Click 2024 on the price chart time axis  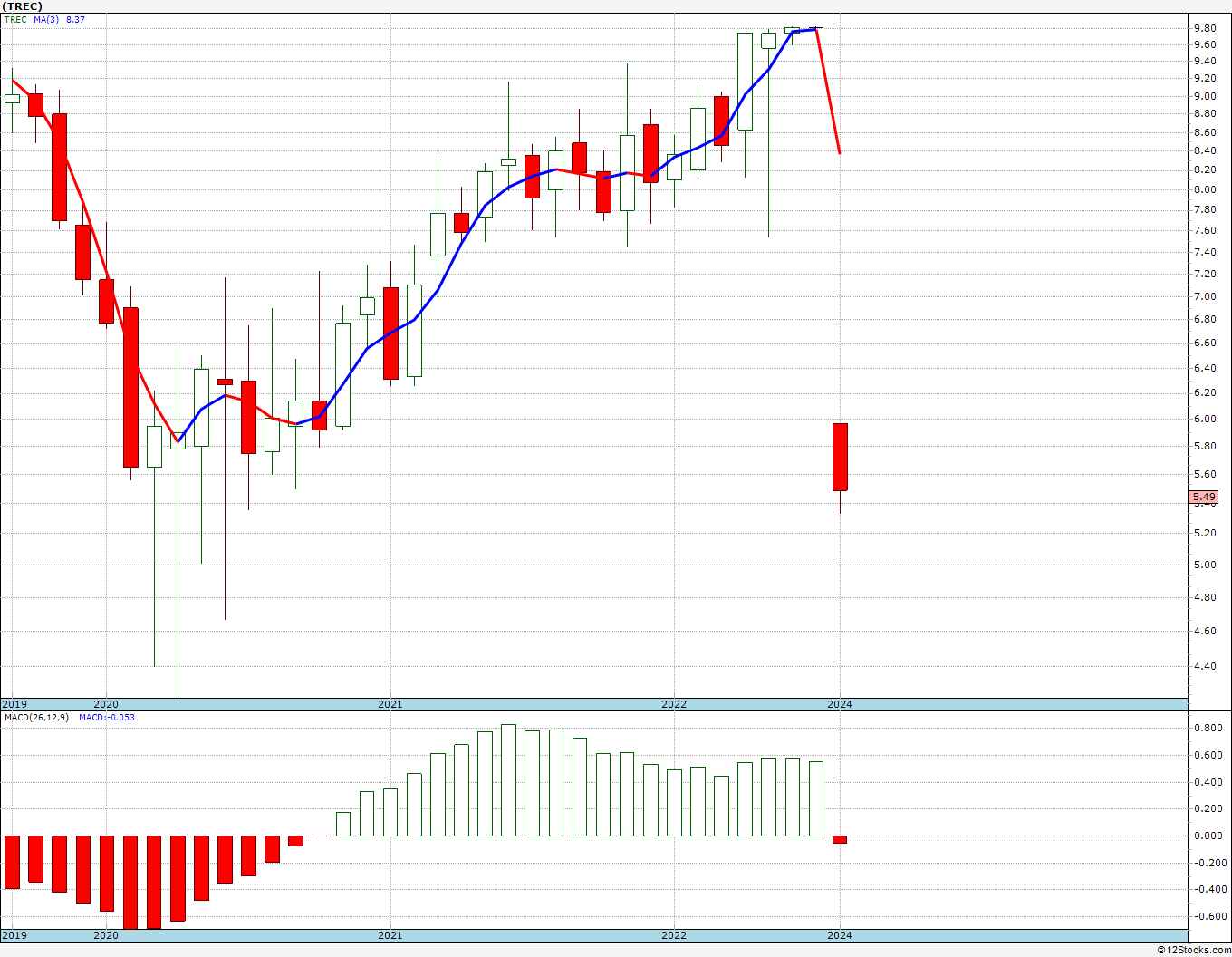[x=840, y=704]
